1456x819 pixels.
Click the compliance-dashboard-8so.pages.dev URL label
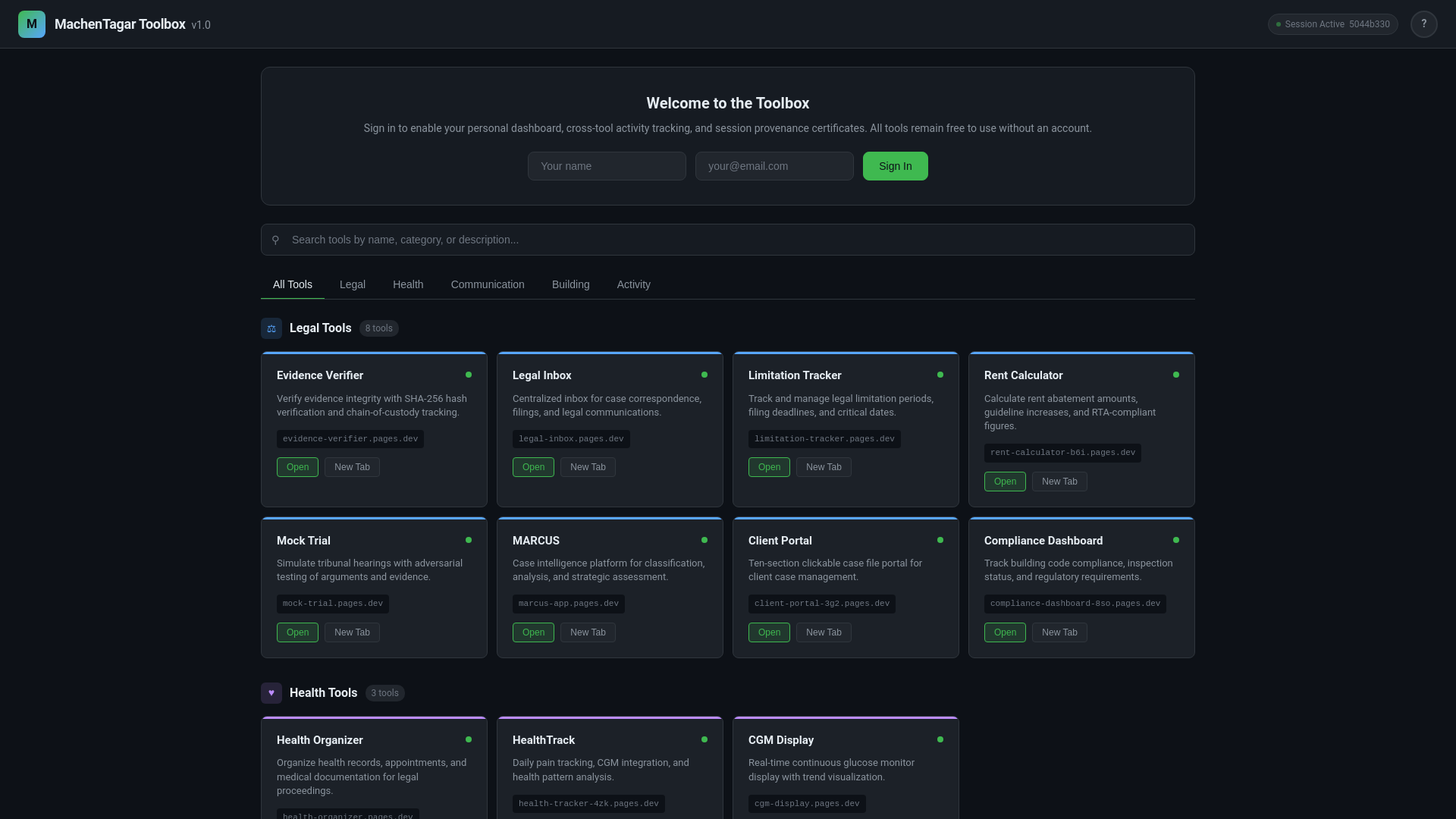(x=1075, y=604)
